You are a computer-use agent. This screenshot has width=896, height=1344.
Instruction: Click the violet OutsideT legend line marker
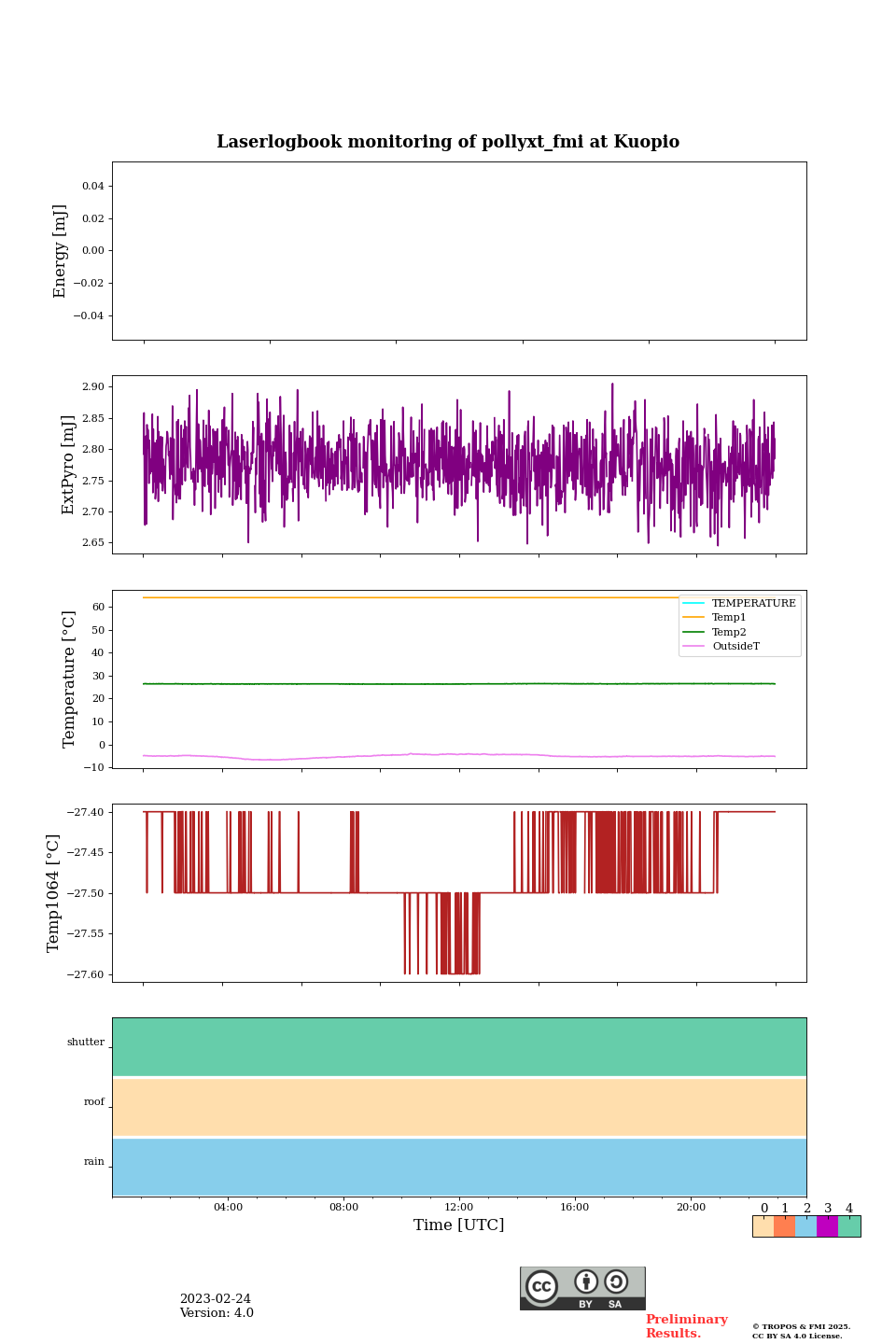(693, 646)
